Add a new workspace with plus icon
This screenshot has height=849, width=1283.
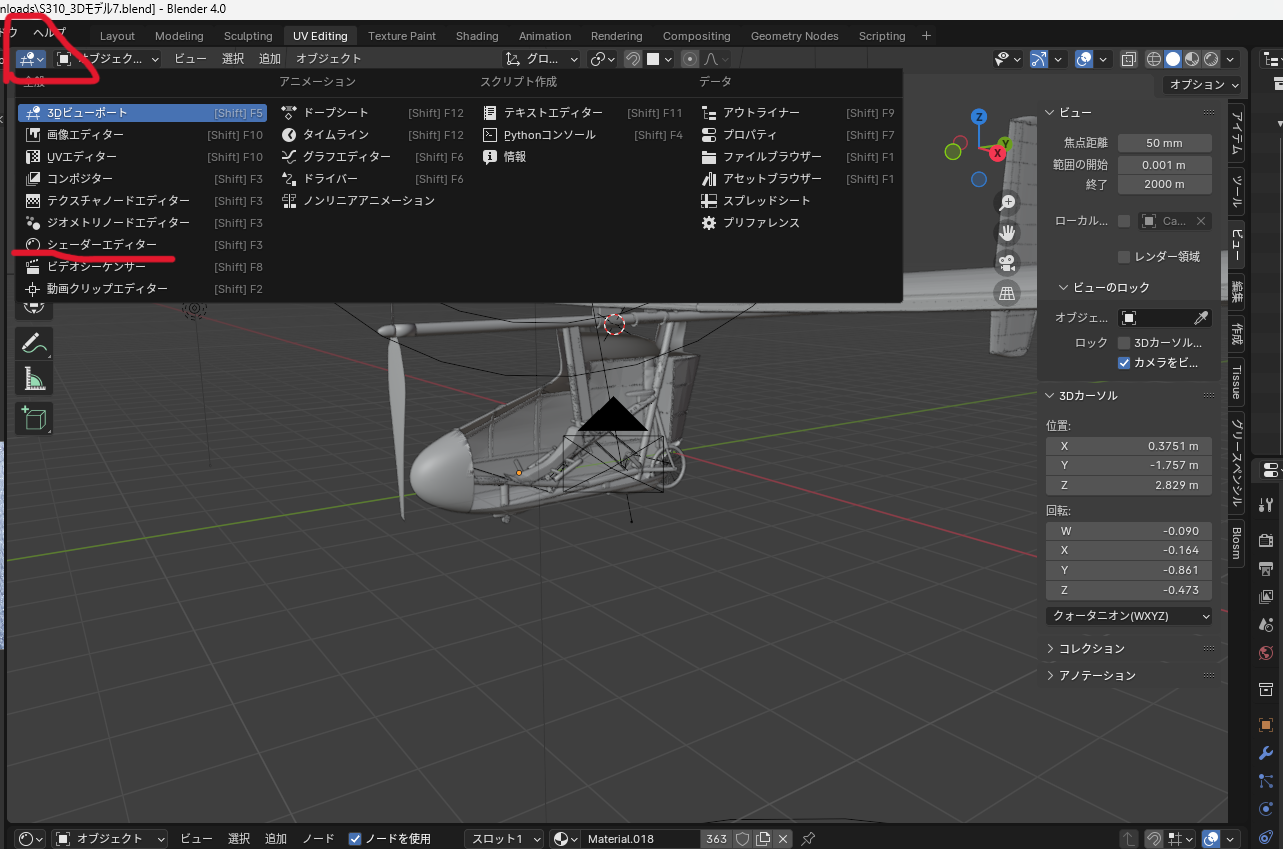pos(926,36)
